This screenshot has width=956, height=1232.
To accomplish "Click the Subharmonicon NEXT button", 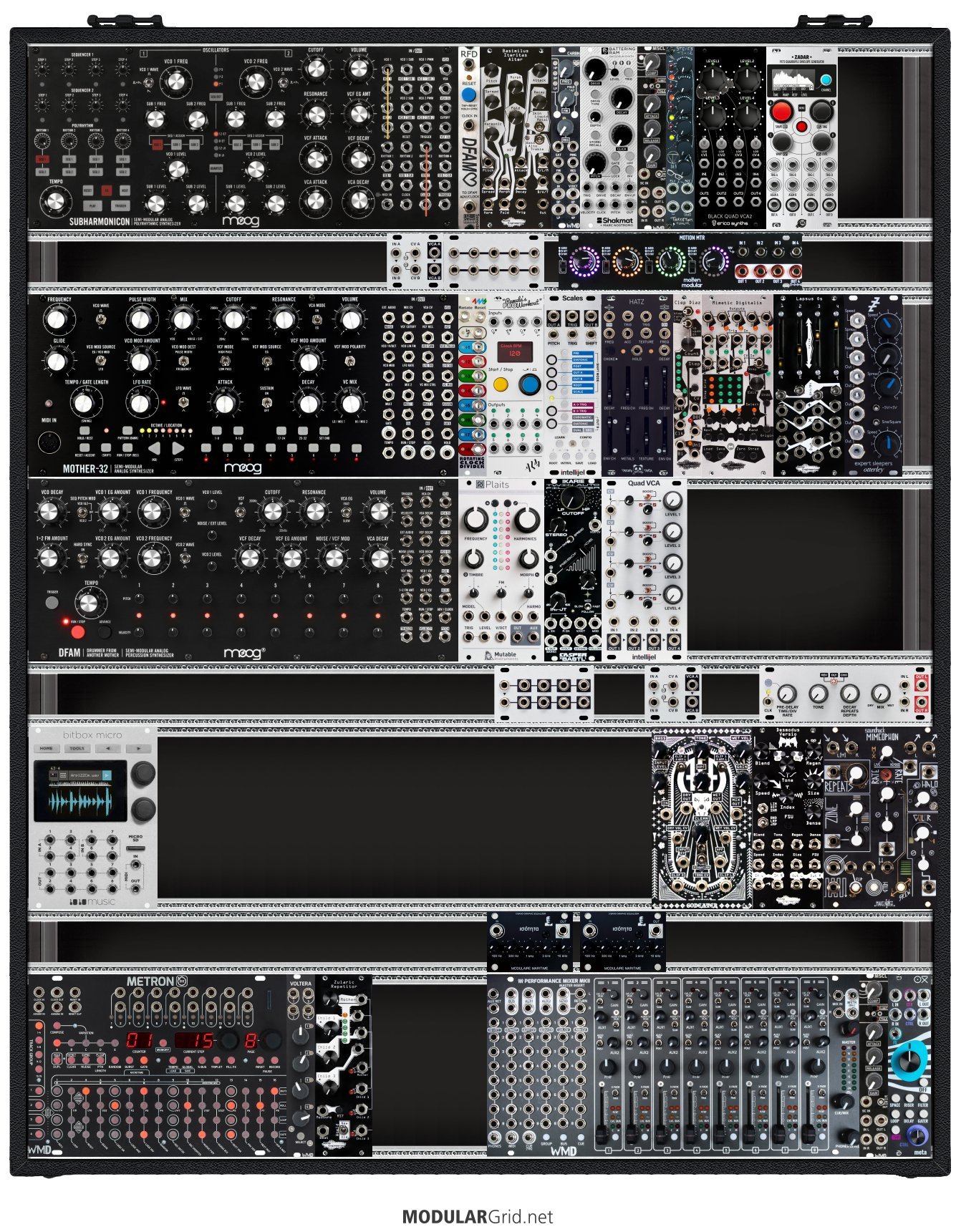I will [125, 191].
